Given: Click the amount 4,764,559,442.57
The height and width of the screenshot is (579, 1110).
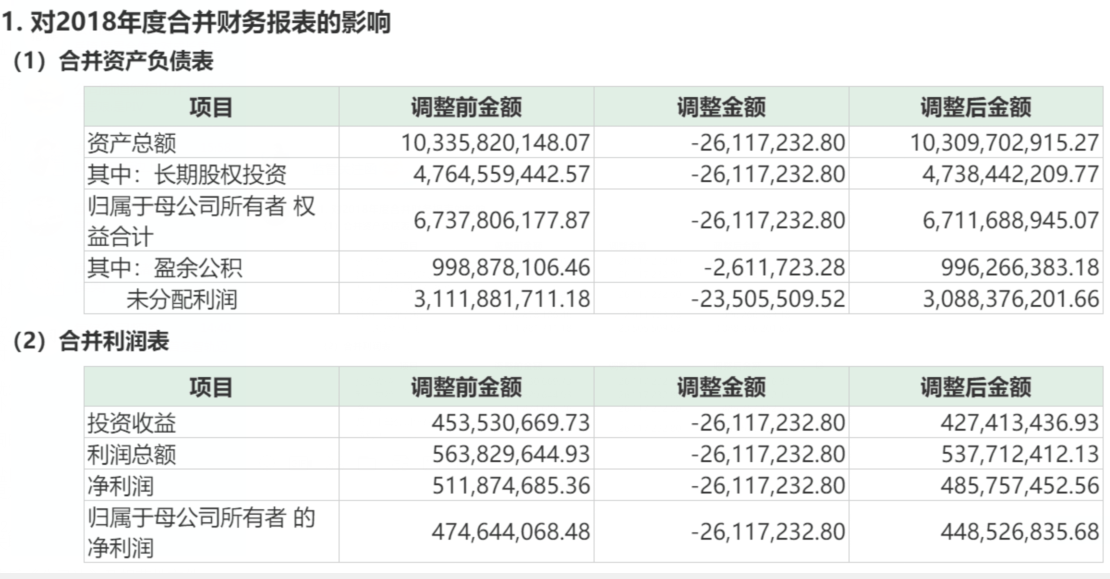Looking at the screenshot, I should [501, 175].
